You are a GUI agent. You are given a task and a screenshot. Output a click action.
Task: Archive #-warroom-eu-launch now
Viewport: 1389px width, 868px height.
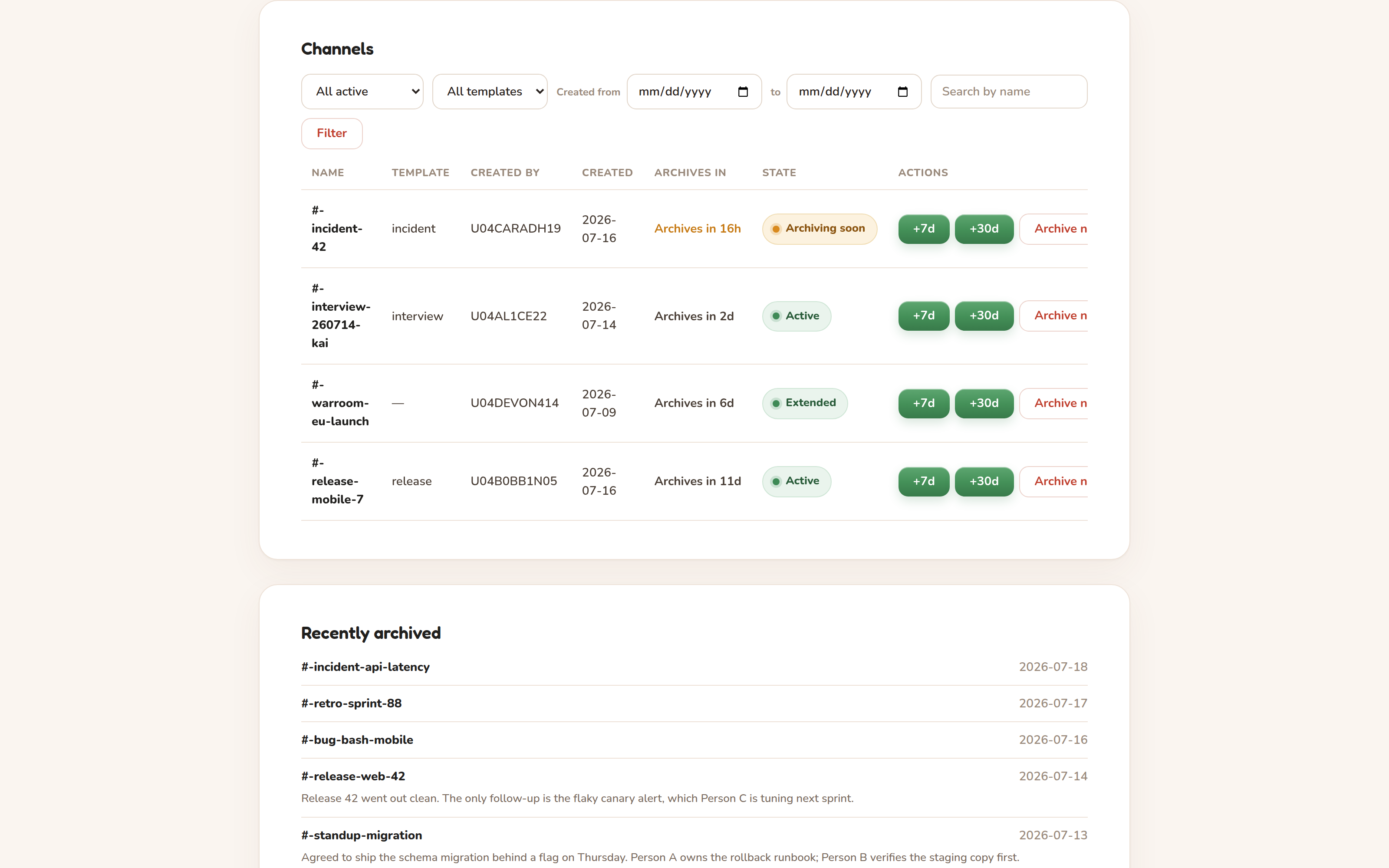point(1054,403)
